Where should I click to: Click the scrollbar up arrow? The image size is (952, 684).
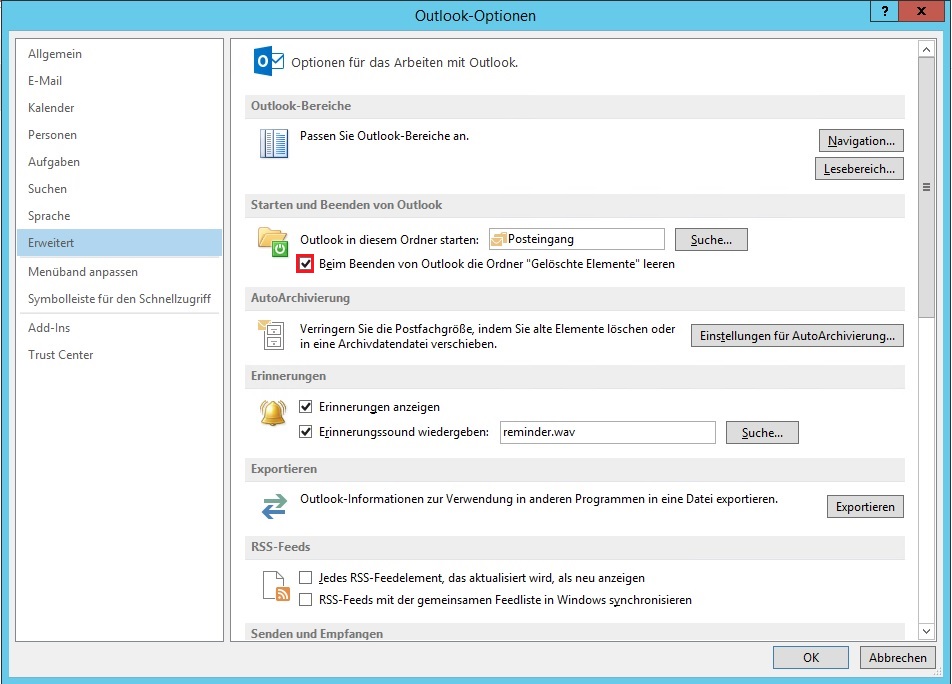[926, 49]
